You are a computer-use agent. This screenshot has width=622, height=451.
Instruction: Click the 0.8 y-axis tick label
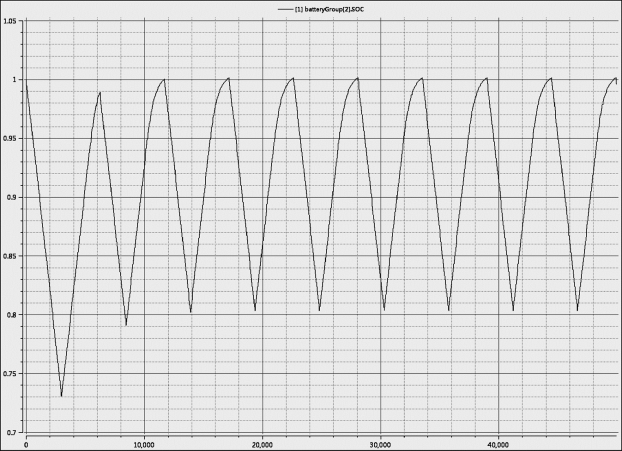pyautogui.click(x=12, y=315)
